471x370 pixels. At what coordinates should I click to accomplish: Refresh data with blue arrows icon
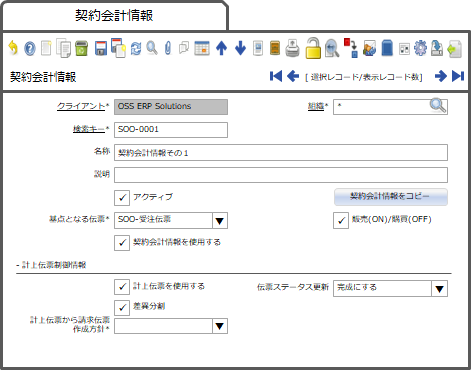[136, 48]
